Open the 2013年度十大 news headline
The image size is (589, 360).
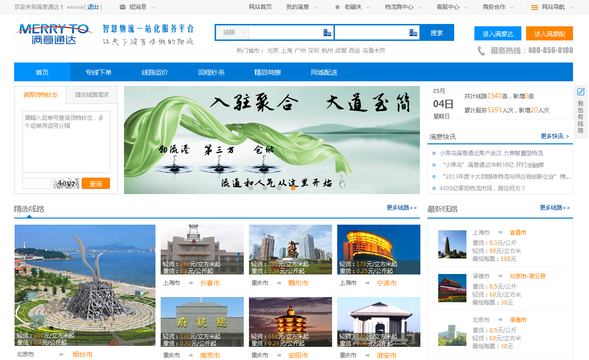[x=506, y=176]
